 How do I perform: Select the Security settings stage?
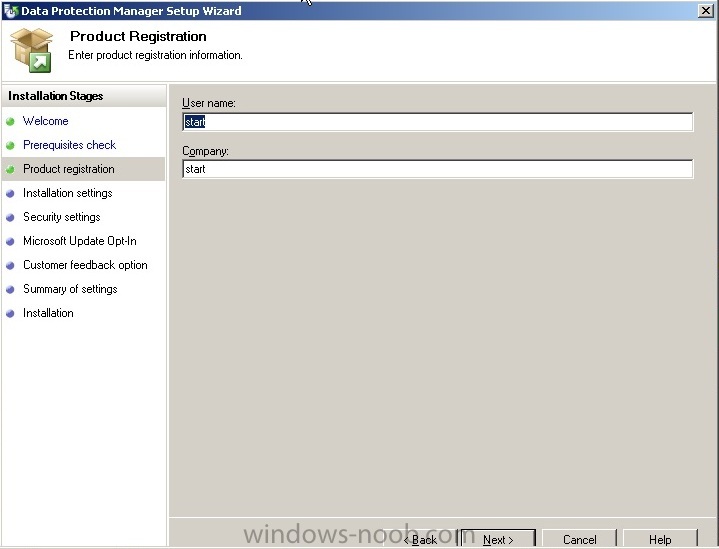62,217
